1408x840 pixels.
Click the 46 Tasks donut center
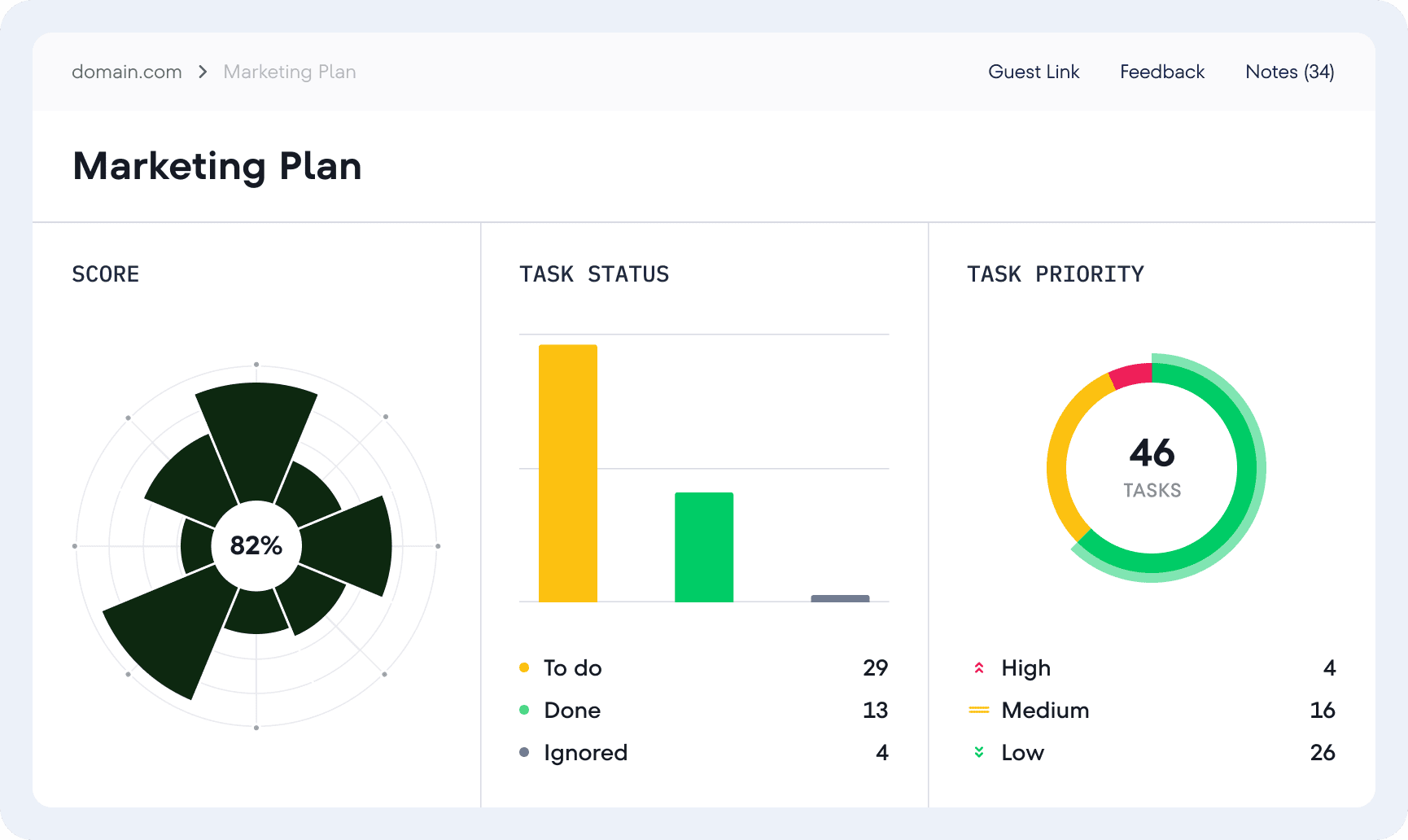pos(1152,468)
